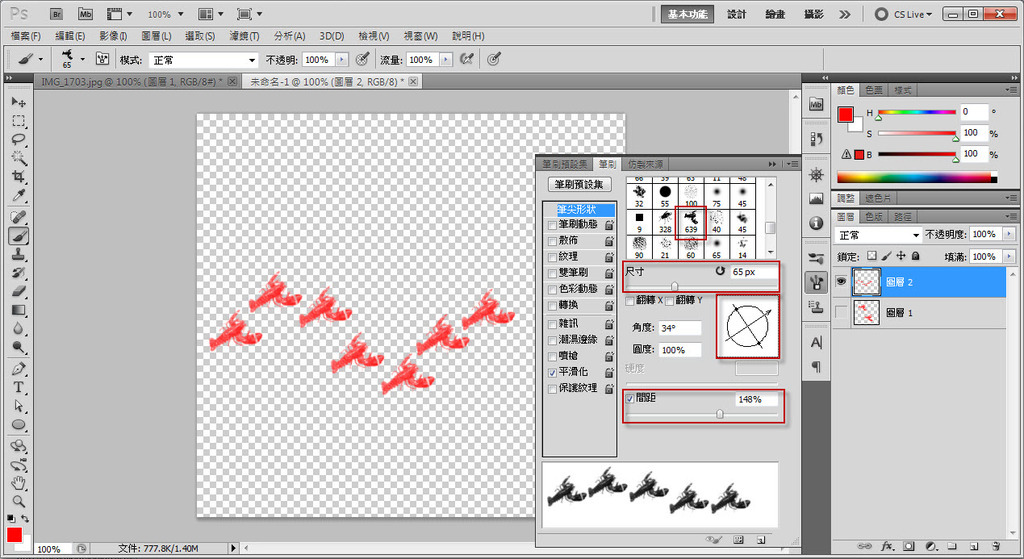
Task: Open the zoom level 100% dropdown in top bar
Action: coord(180,14)
